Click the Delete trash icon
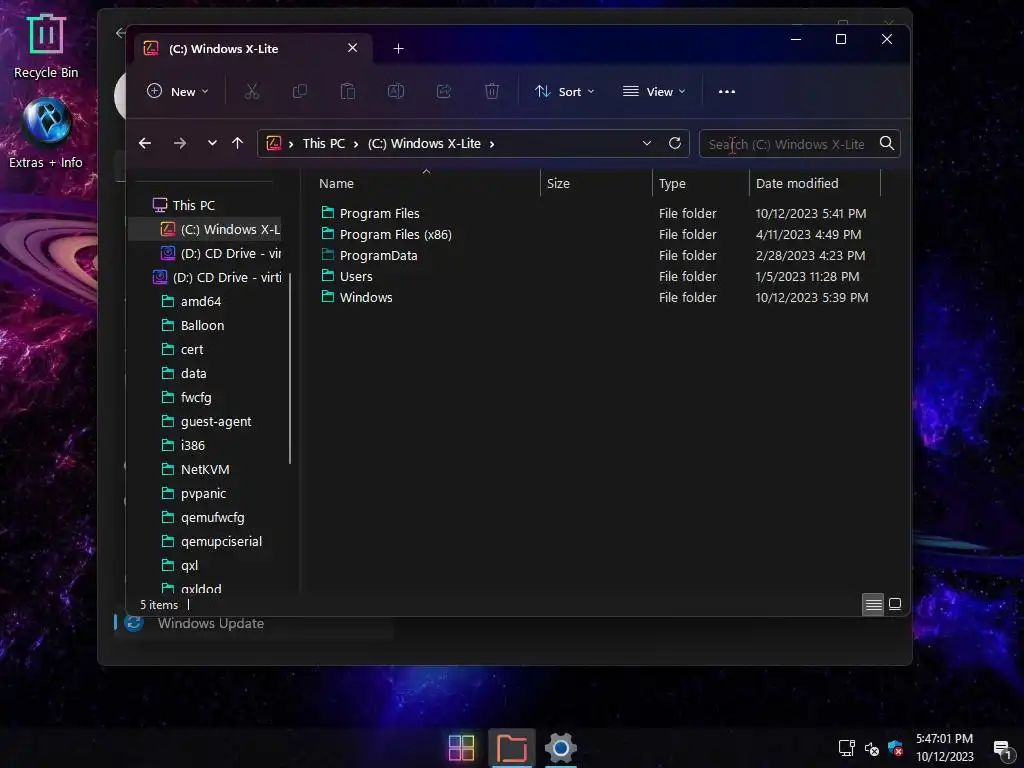 point(492,91)
